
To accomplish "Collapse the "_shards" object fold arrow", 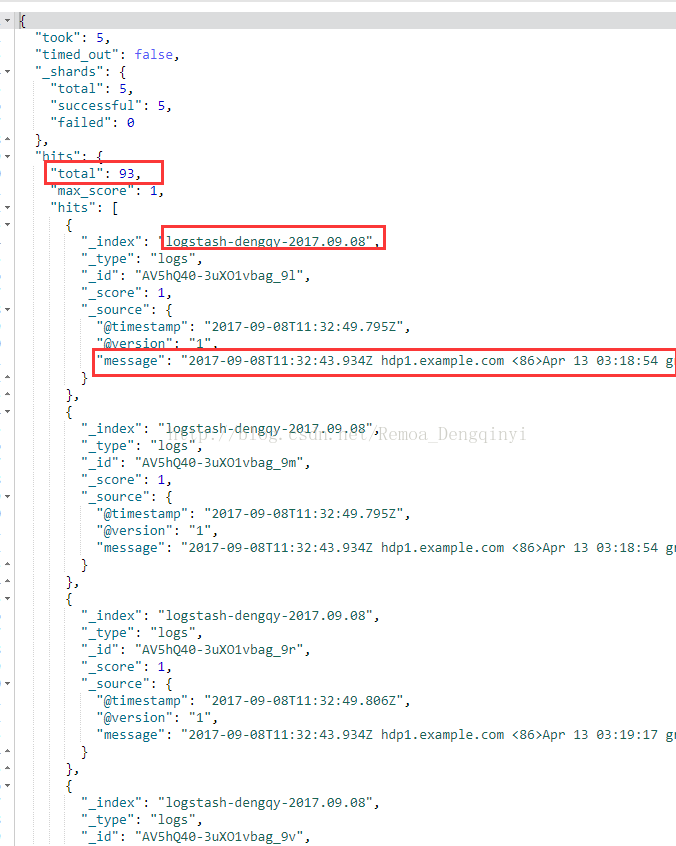I will (x=8, y=71).
